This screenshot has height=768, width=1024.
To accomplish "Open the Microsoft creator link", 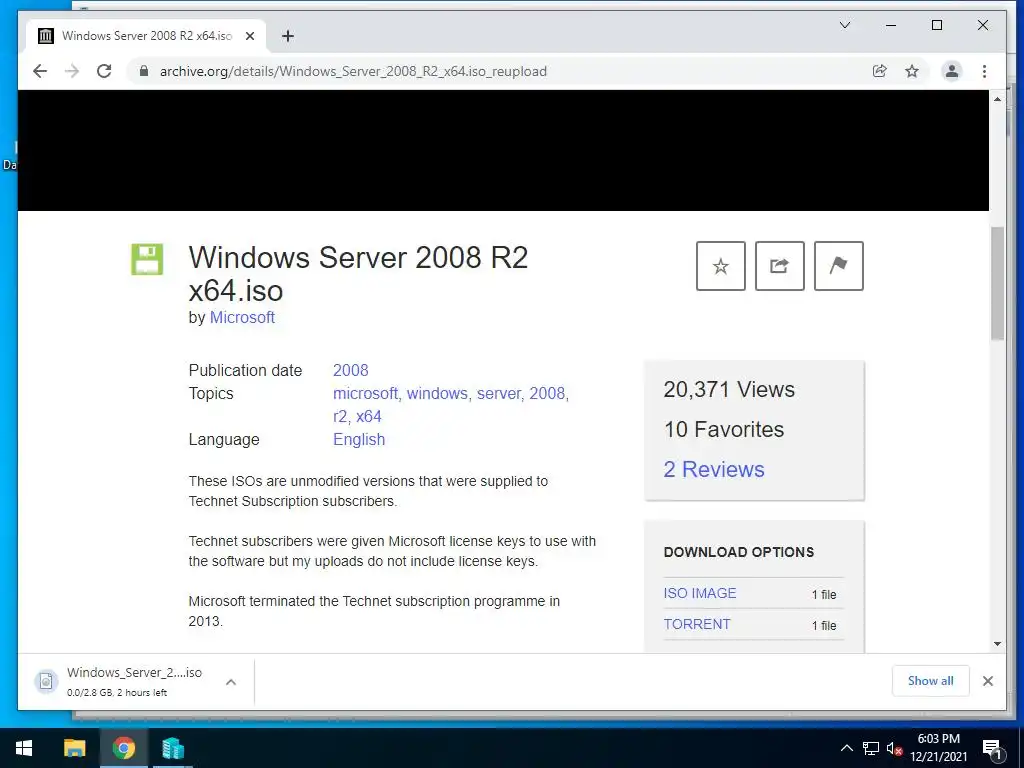I will (242, 317).
